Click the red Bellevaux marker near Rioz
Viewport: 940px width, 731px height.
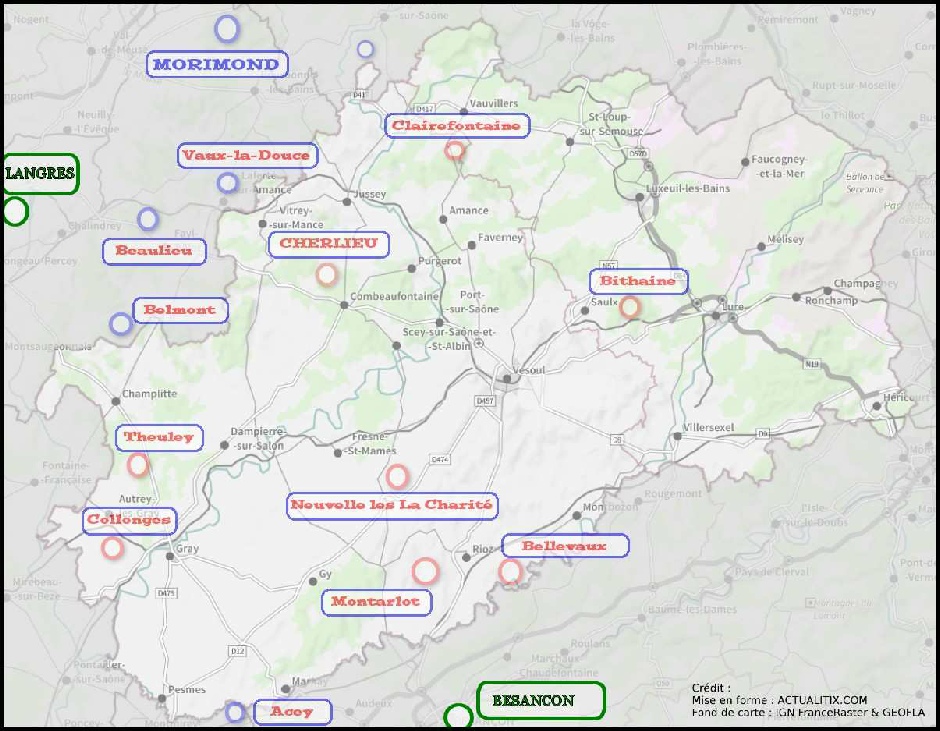(510, 572)
